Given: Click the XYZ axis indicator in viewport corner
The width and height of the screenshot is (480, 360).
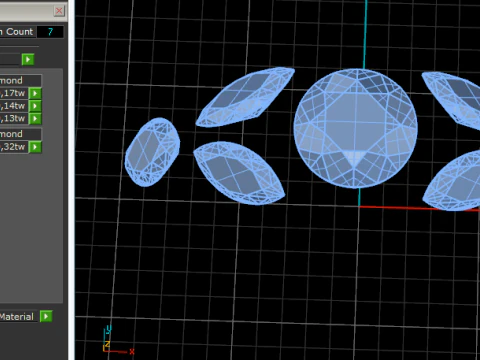Looking at the screenshot, I should point(118,340).
